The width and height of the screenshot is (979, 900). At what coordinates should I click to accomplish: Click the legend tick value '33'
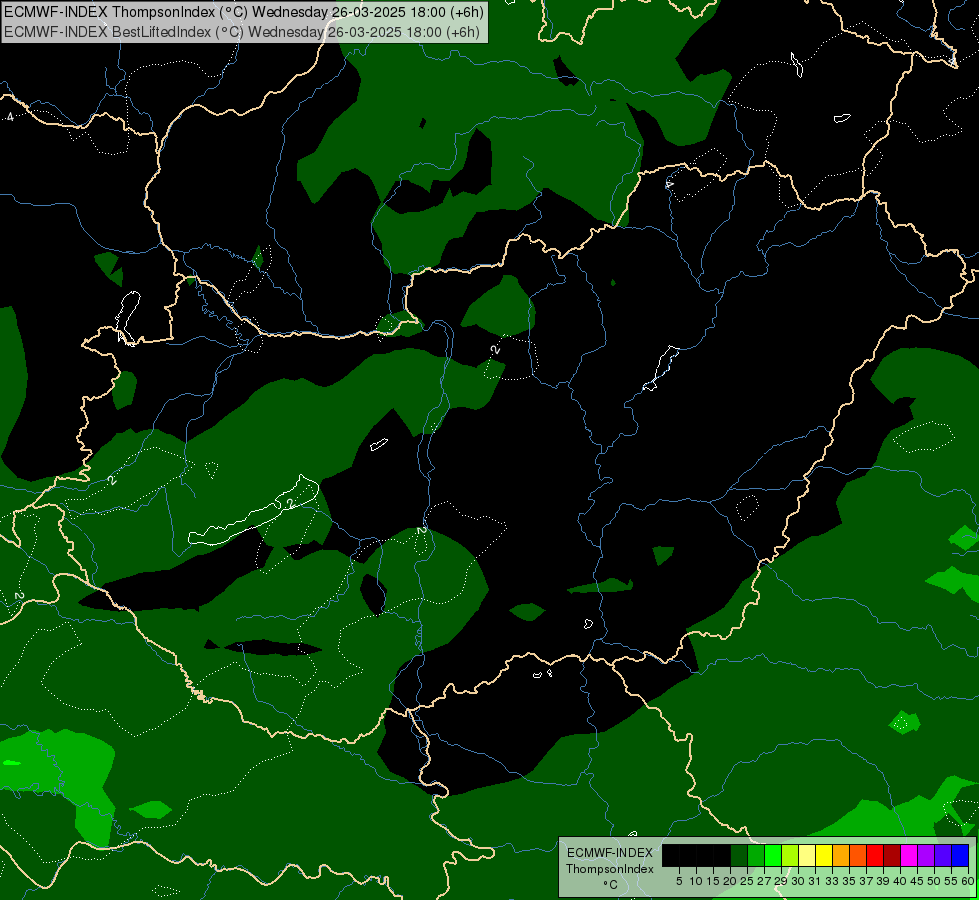coord(832,881)
